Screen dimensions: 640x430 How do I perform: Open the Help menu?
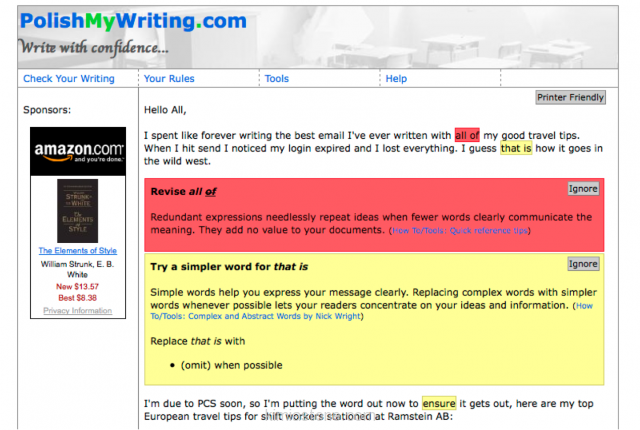[x=396, y=79]
